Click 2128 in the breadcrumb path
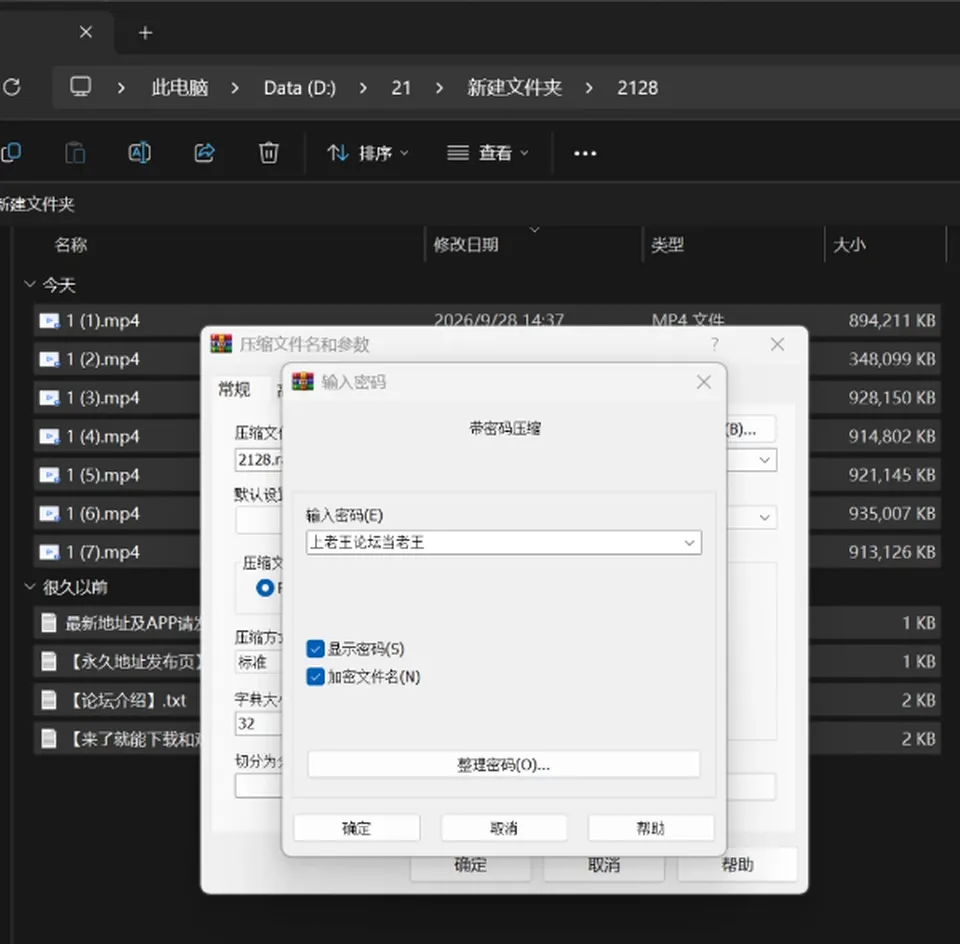Screen dimensions: 960x944 click(637, 88)
